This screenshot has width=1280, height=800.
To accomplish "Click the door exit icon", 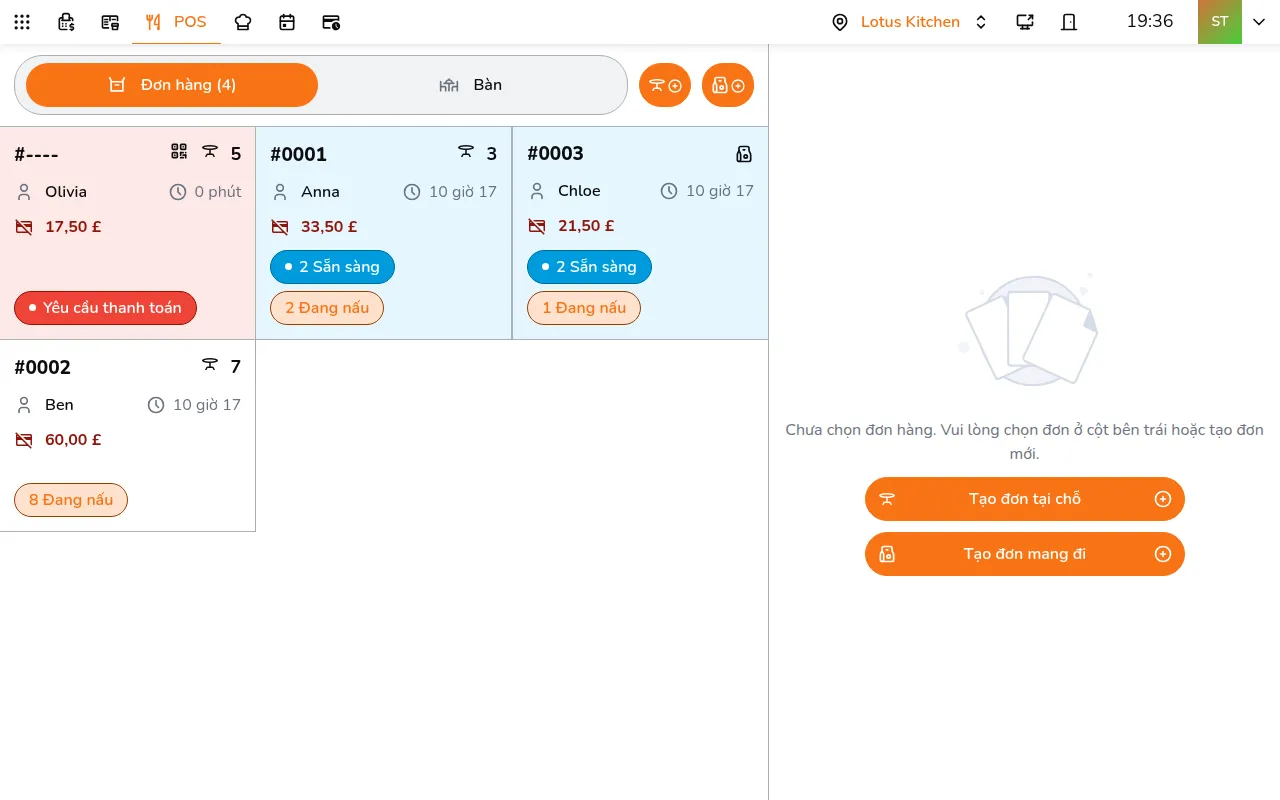I will 1069,22.
